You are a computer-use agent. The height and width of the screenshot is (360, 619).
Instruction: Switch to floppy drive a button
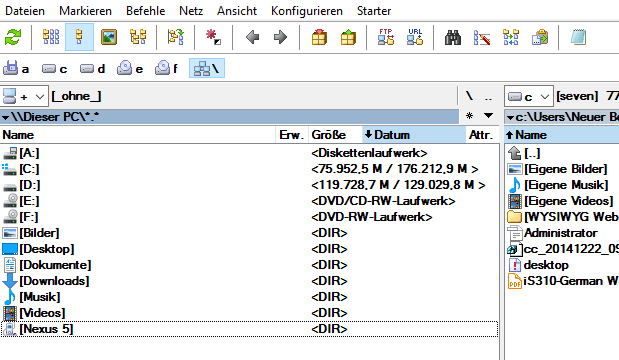(16, 68)
